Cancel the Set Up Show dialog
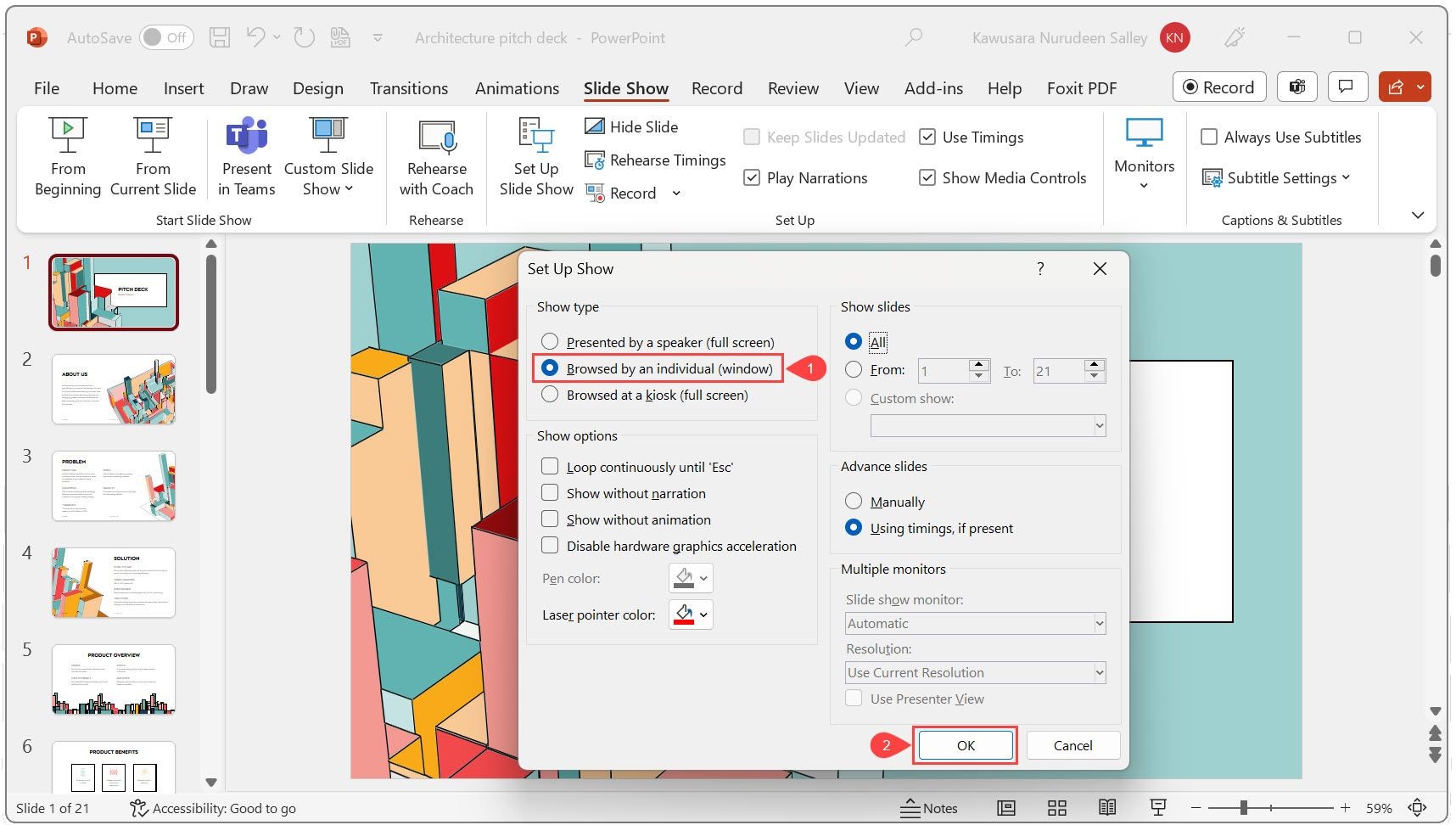This screenshot has width=1456, height=825. click(1072, 745)
